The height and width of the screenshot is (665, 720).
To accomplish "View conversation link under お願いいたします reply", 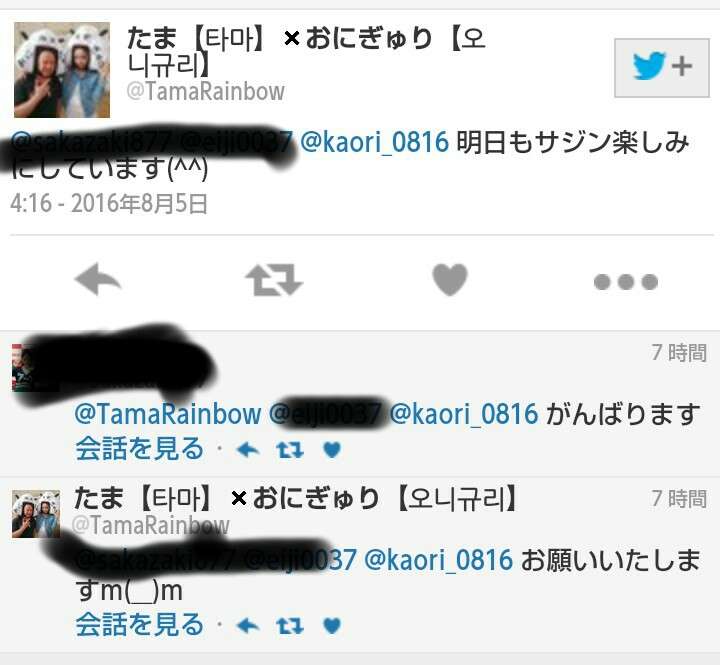I will click(140, 625).
